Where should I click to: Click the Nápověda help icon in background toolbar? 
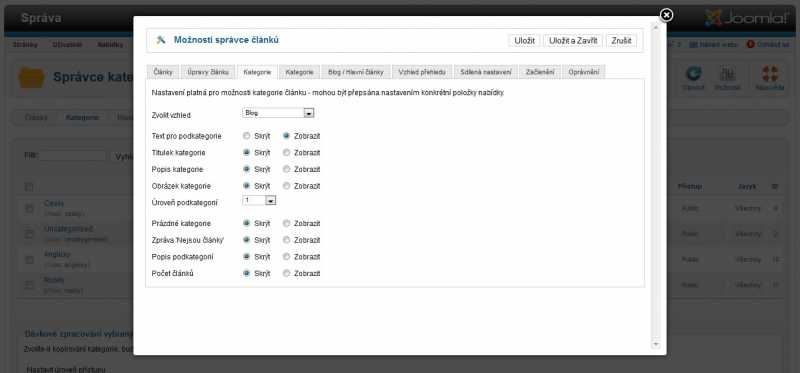(769, 78)
